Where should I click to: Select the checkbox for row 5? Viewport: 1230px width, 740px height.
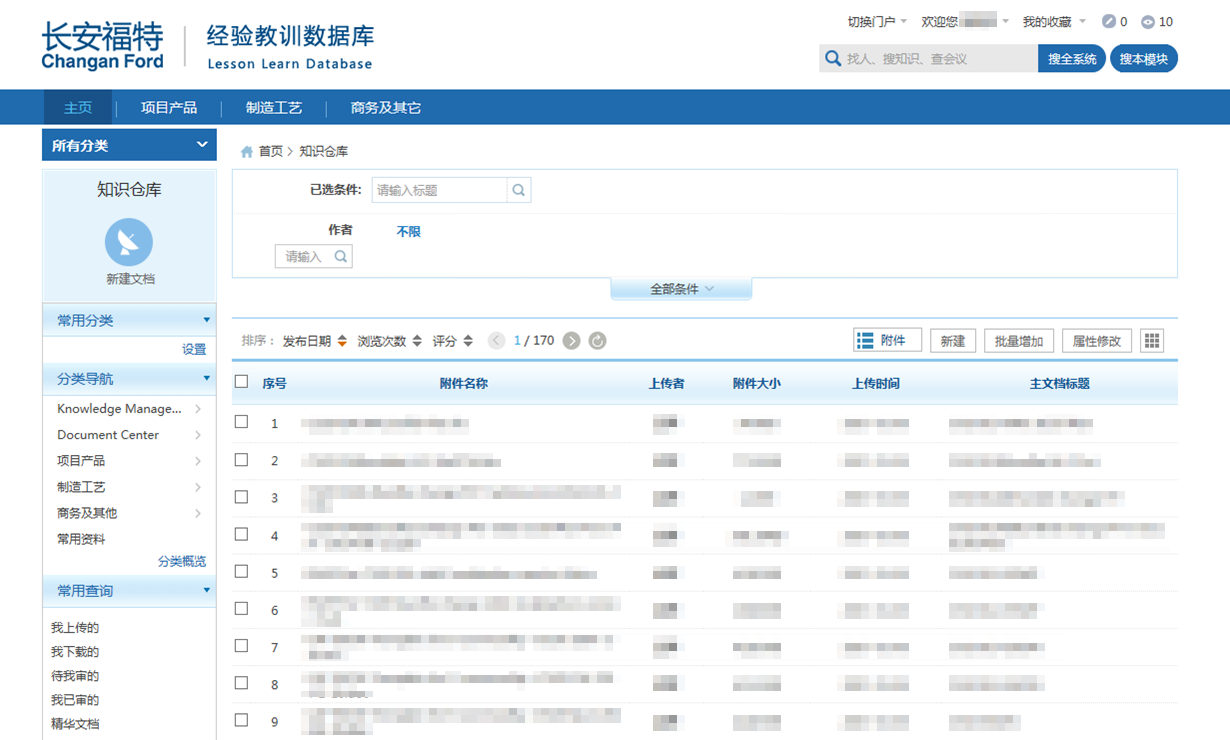point(241,571)
